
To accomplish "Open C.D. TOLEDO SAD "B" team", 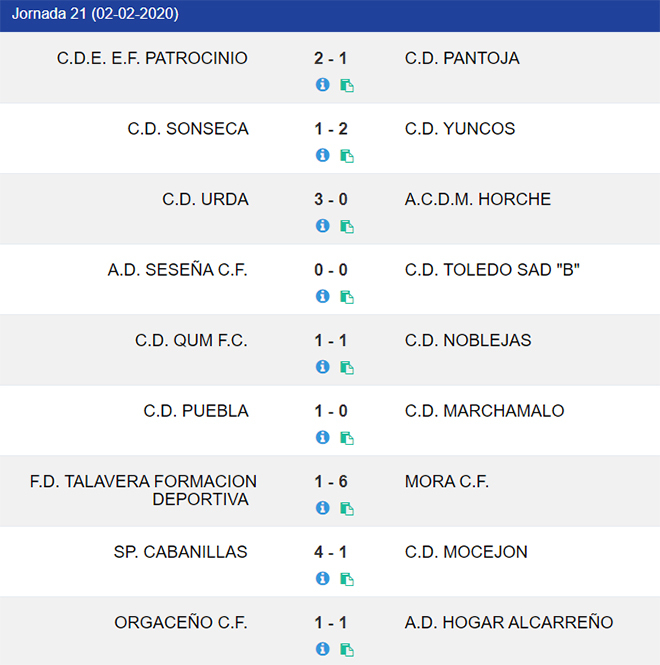I will [x=492, y=270].
